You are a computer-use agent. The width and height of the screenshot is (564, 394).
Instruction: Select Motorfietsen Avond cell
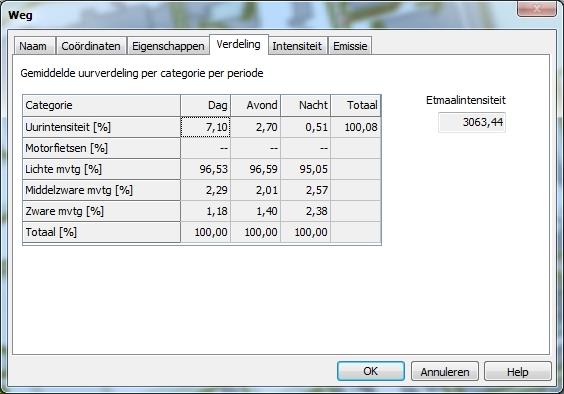256,148
